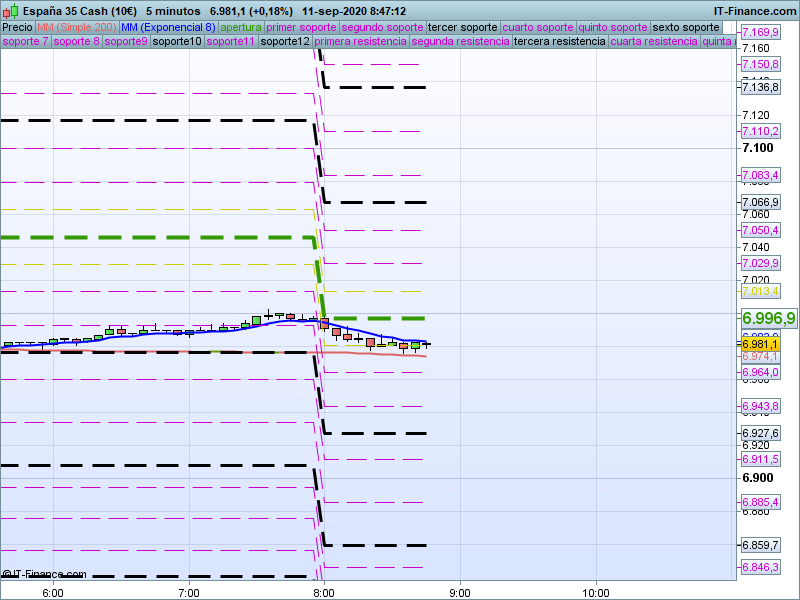Click the IT-Finance.com copyright text at bottom left
Viewport: 800px width, 600px height.
45,574
